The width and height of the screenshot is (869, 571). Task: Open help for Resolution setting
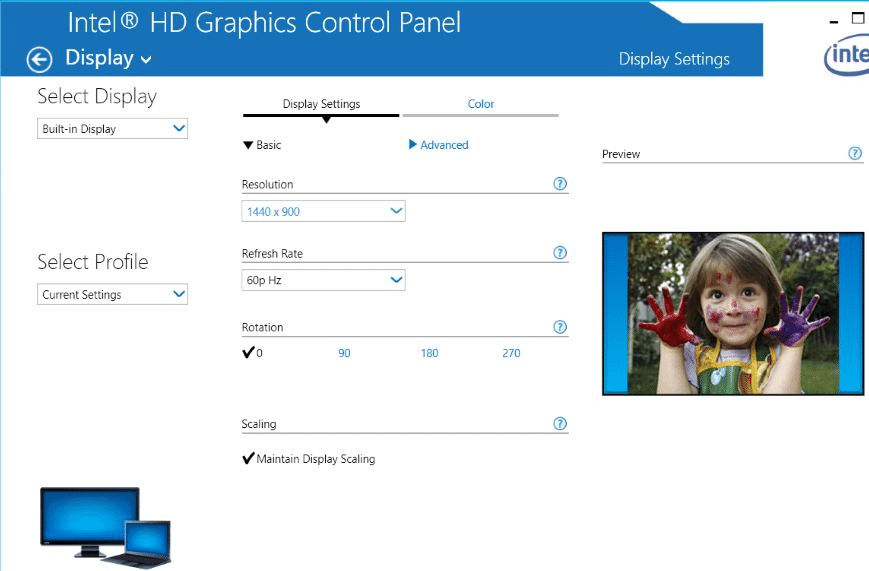[560, 184]
